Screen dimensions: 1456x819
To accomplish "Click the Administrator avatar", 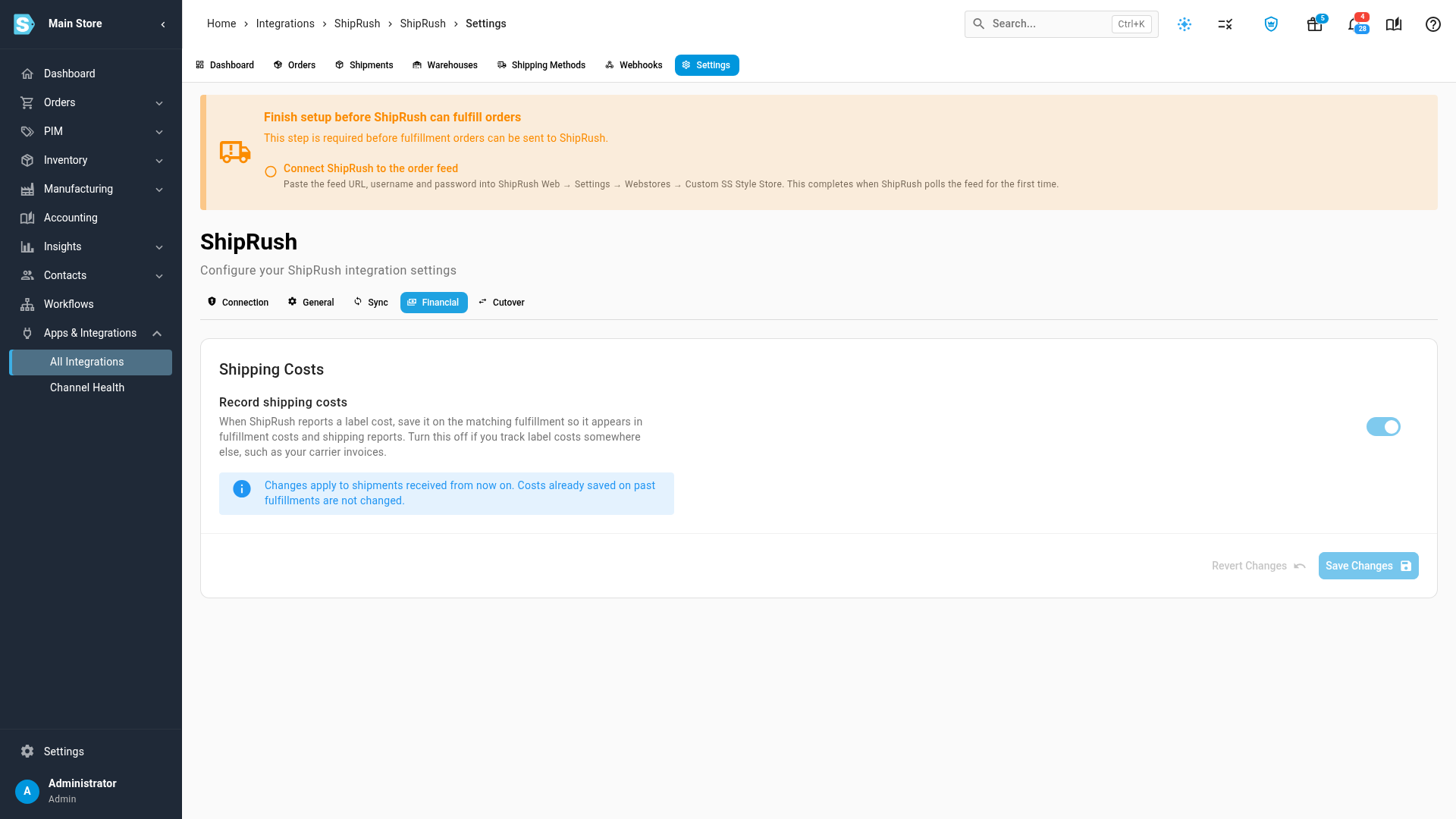I will pyautogui.click(x=27, y=791).
